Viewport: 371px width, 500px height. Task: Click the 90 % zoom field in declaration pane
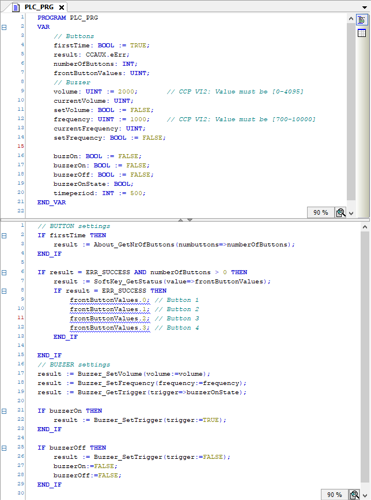321,212
